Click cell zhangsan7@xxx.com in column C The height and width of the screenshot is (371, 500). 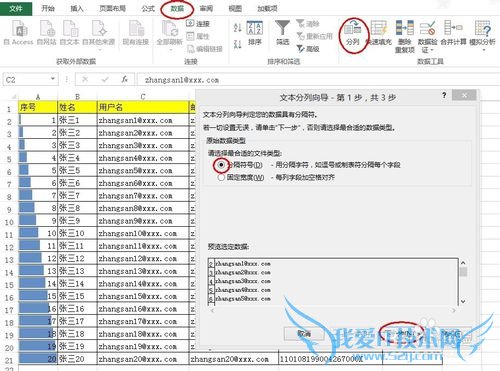143,196
